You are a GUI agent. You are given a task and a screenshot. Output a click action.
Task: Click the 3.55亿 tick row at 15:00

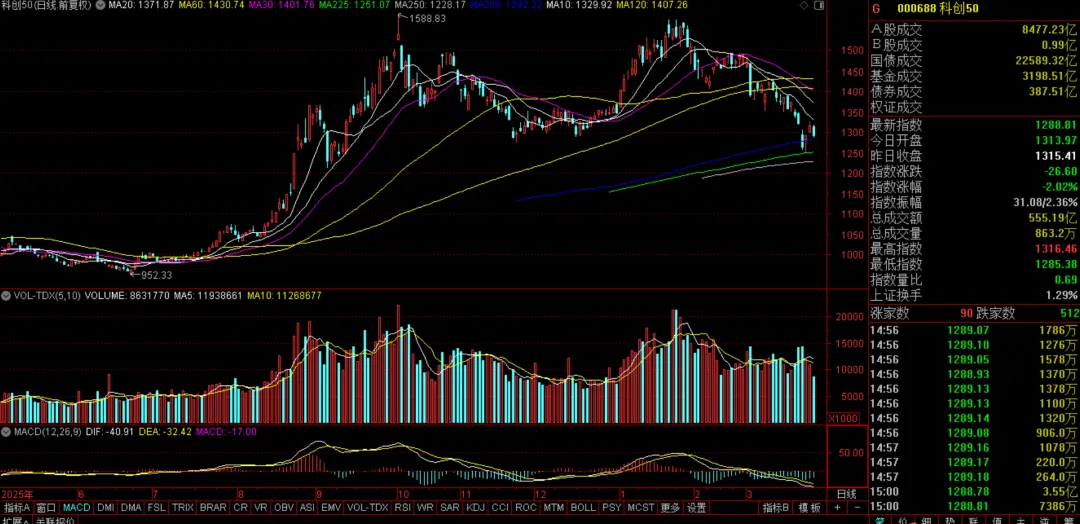[973, 492]
